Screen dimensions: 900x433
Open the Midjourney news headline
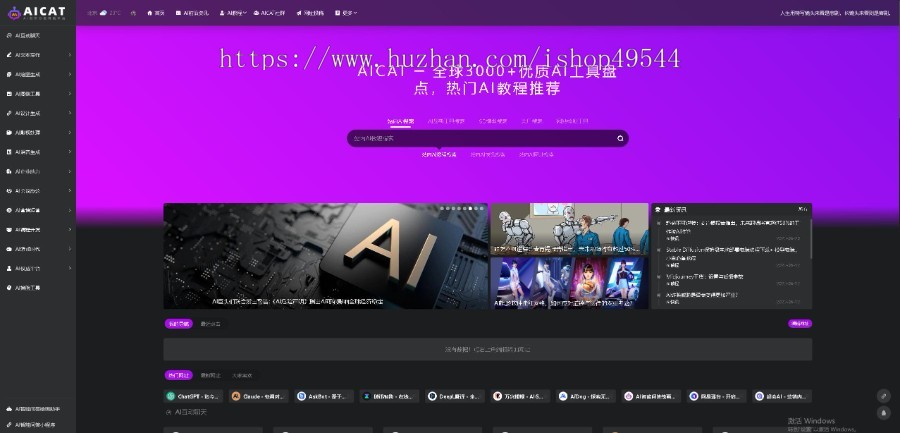[704, 276]
